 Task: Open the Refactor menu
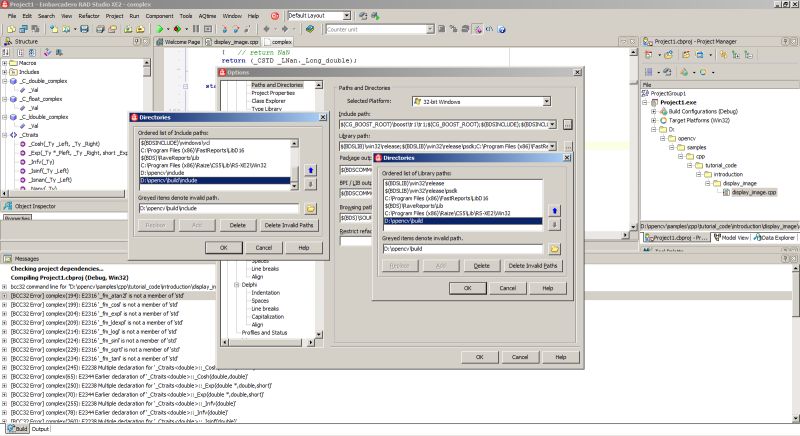[89, 16]
